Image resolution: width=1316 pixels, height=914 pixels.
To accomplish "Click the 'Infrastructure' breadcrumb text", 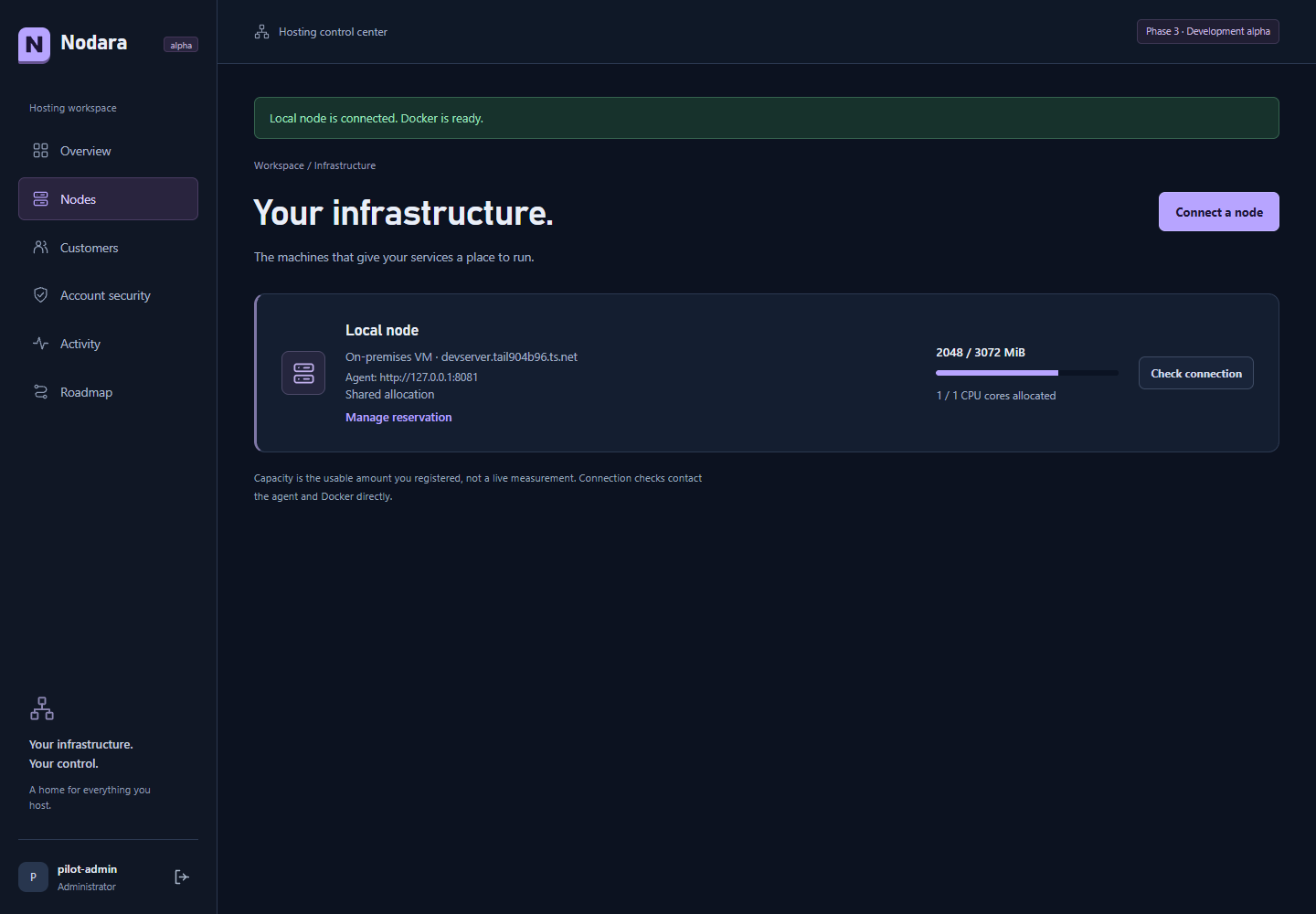I will click(x=345, y=165).
